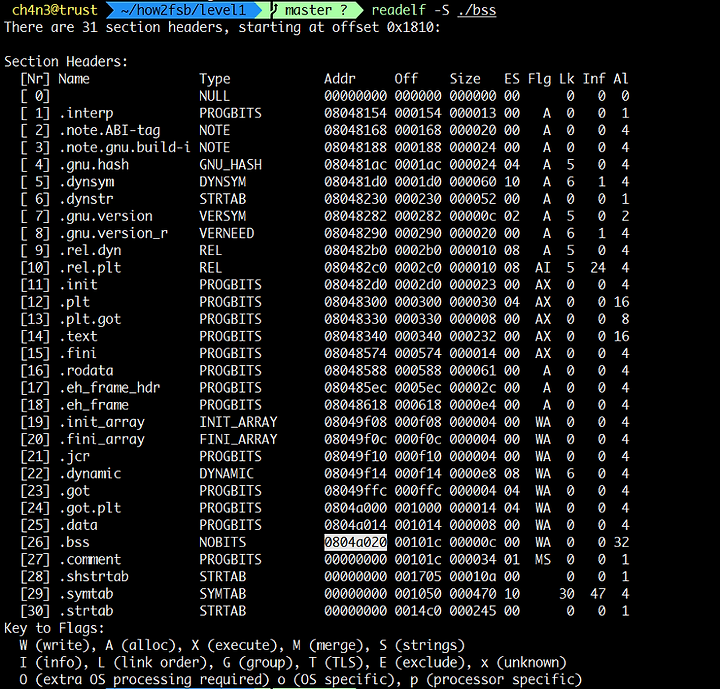Image resolution: width=720 pixels, height=689 pixels.
Task: Select the .note.gnu.build-i section name
Action: 125,147
